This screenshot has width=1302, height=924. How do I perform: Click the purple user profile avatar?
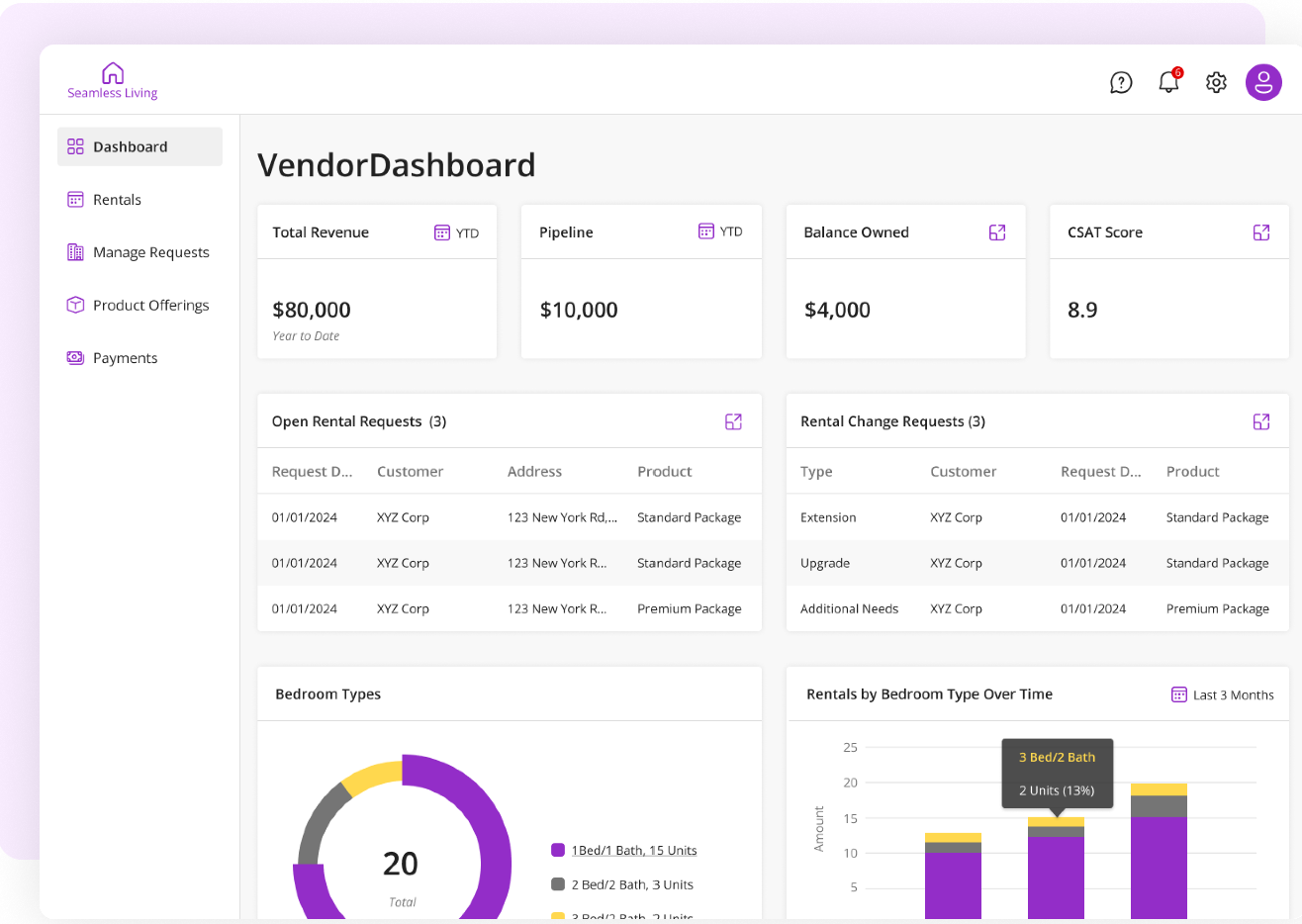pyautogui.click(x=1263, y=82)
